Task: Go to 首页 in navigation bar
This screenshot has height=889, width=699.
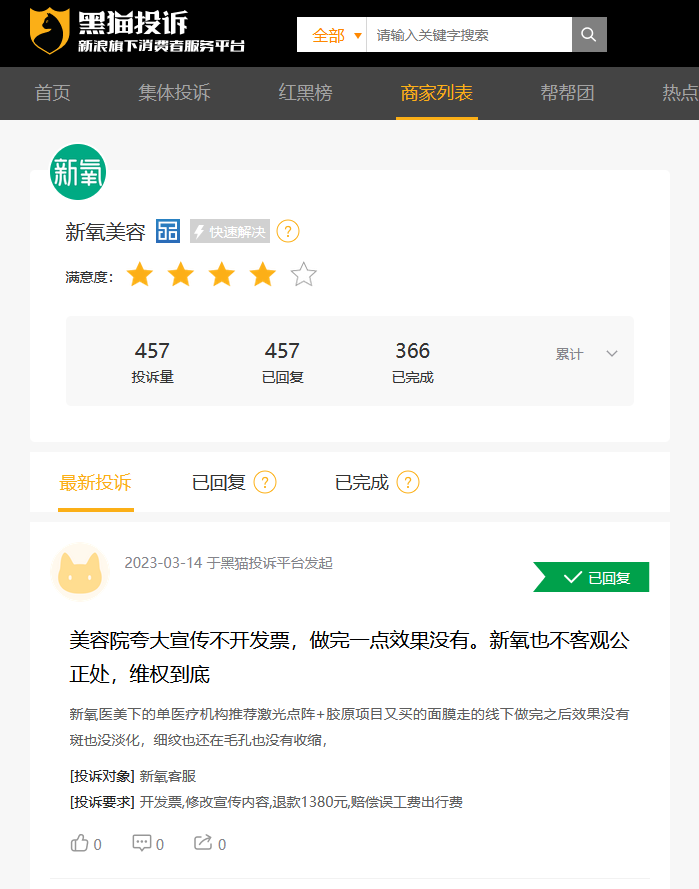Action: coord(53,93)
